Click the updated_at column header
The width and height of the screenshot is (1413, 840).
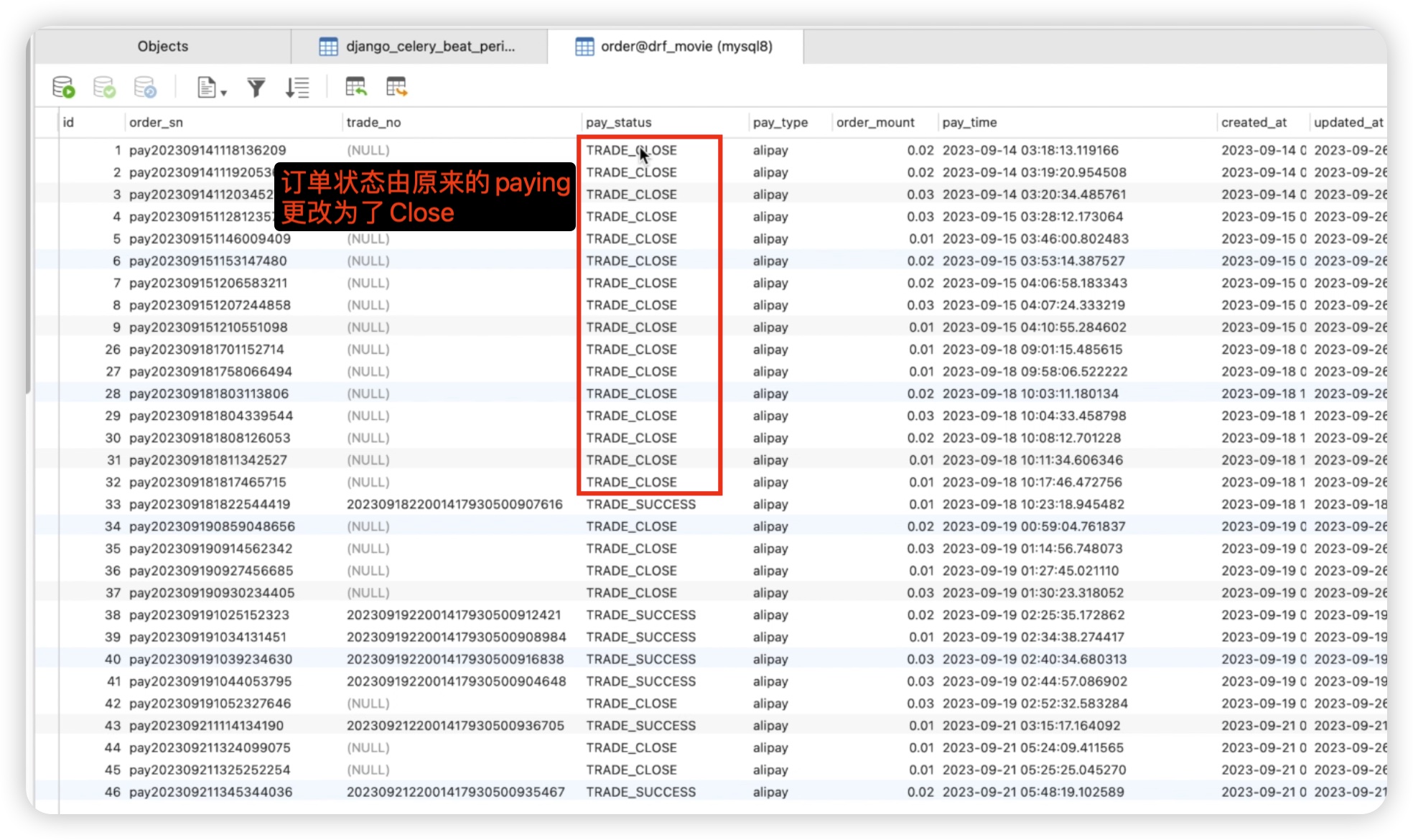(1348, 122)
